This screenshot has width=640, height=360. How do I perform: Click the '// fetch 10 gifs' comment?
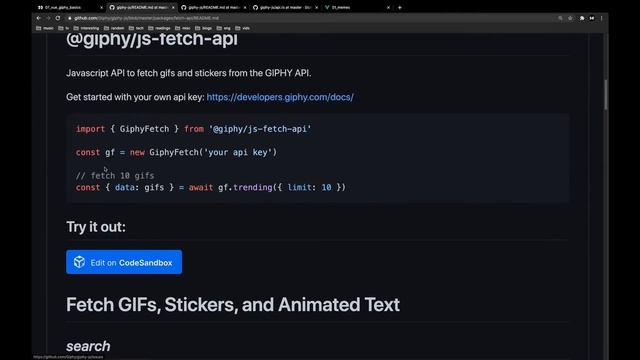point(115,176)
